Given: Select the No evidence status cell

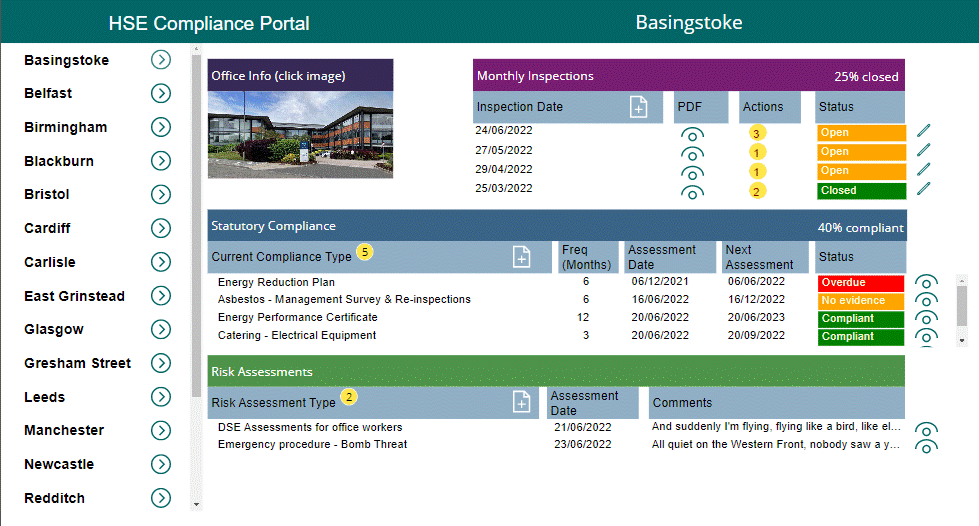Looking at the screenshot, I should tap(860, 300).
